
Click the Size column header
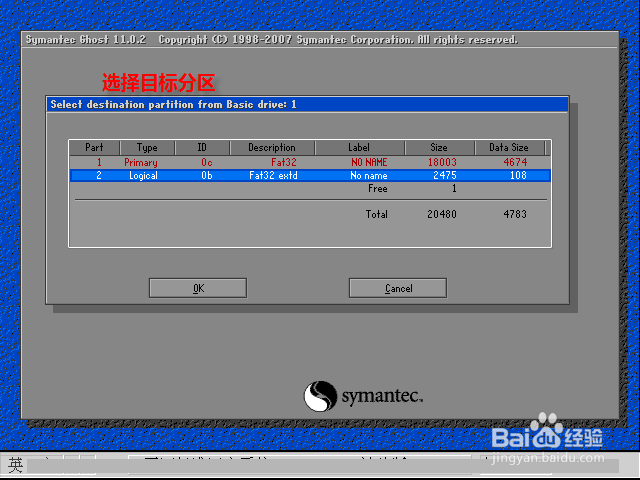pos(440,147)
